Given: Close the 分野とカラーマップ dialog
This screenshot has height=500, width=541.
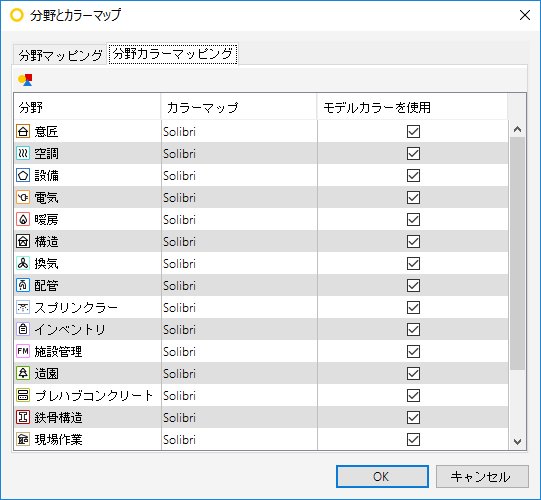Looking at the screenshot, I should pyautogui.click(x=525, y=15).
